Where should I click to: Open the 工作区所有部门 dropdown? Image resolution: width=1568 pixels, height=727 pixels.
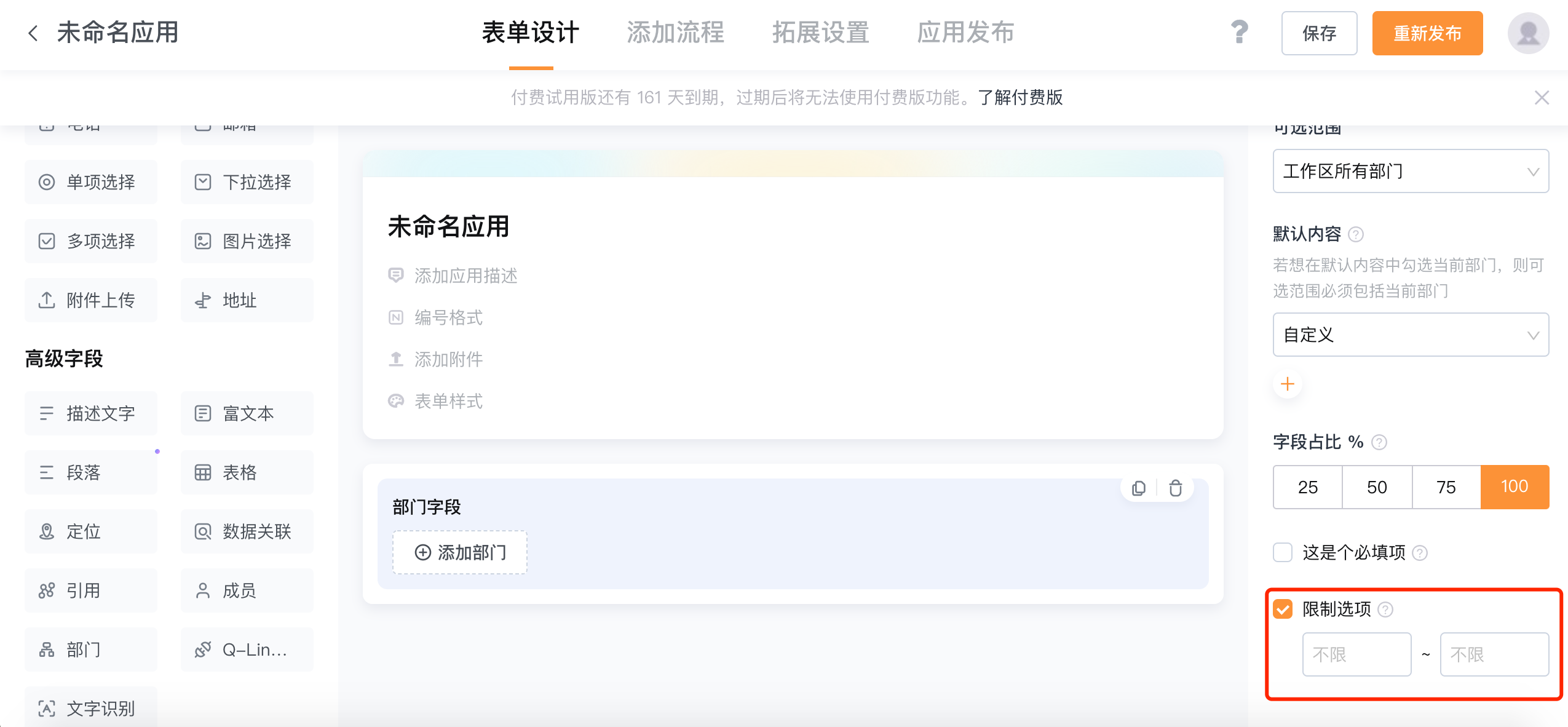[x=1411, y=171]
